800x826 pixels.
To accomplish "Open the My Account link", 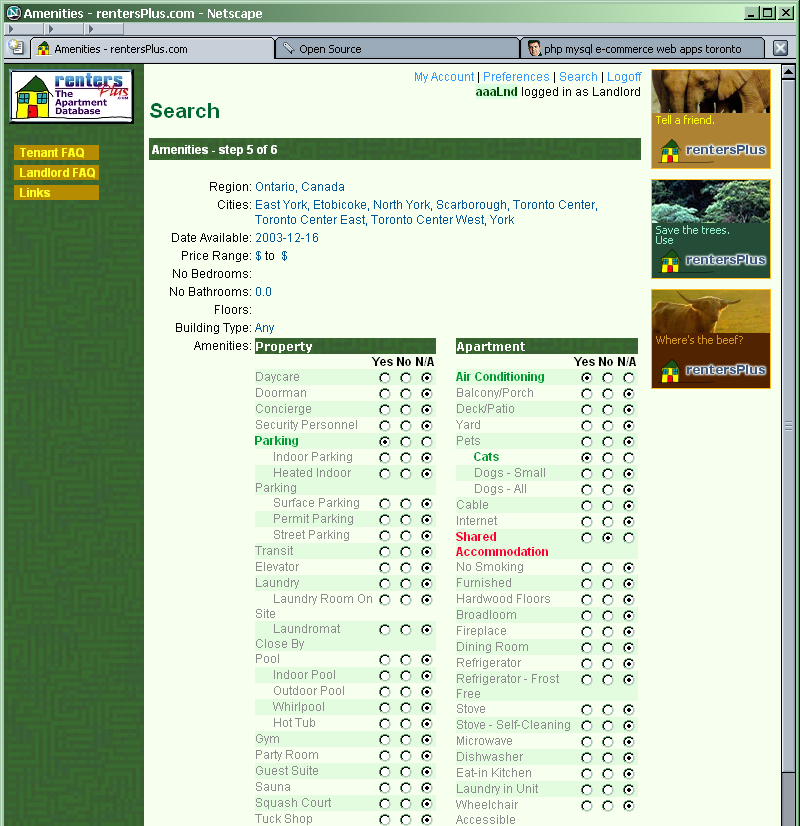I will 444,77.
